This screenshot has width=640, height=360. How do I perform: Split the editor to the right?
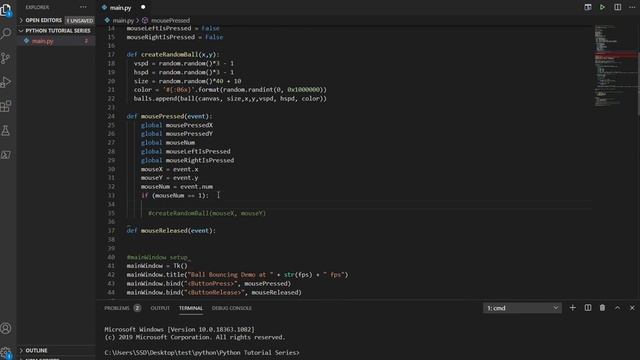click(617, 7)
